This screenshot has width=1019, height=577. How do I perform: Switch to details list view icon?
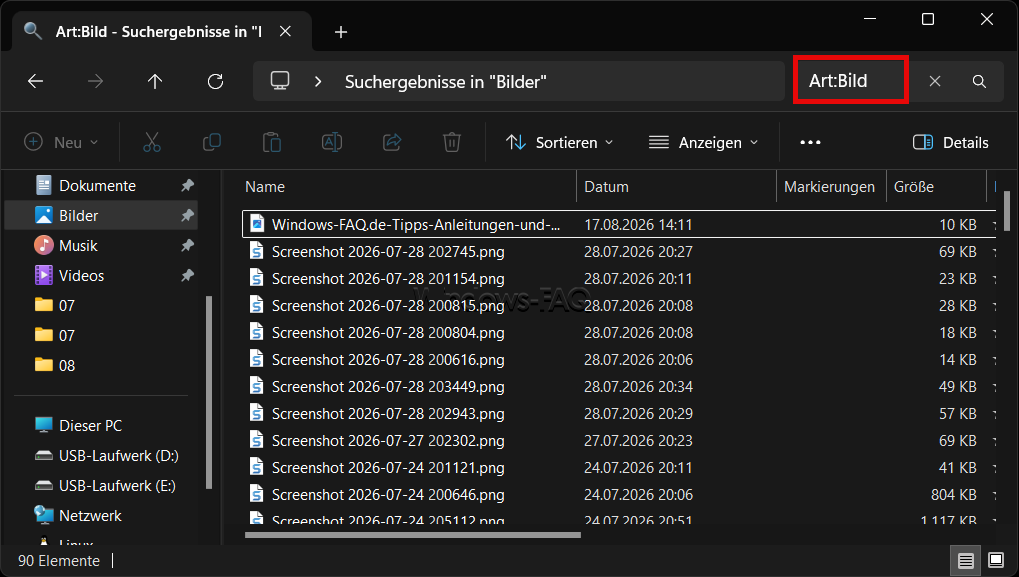tap(966, 560)
